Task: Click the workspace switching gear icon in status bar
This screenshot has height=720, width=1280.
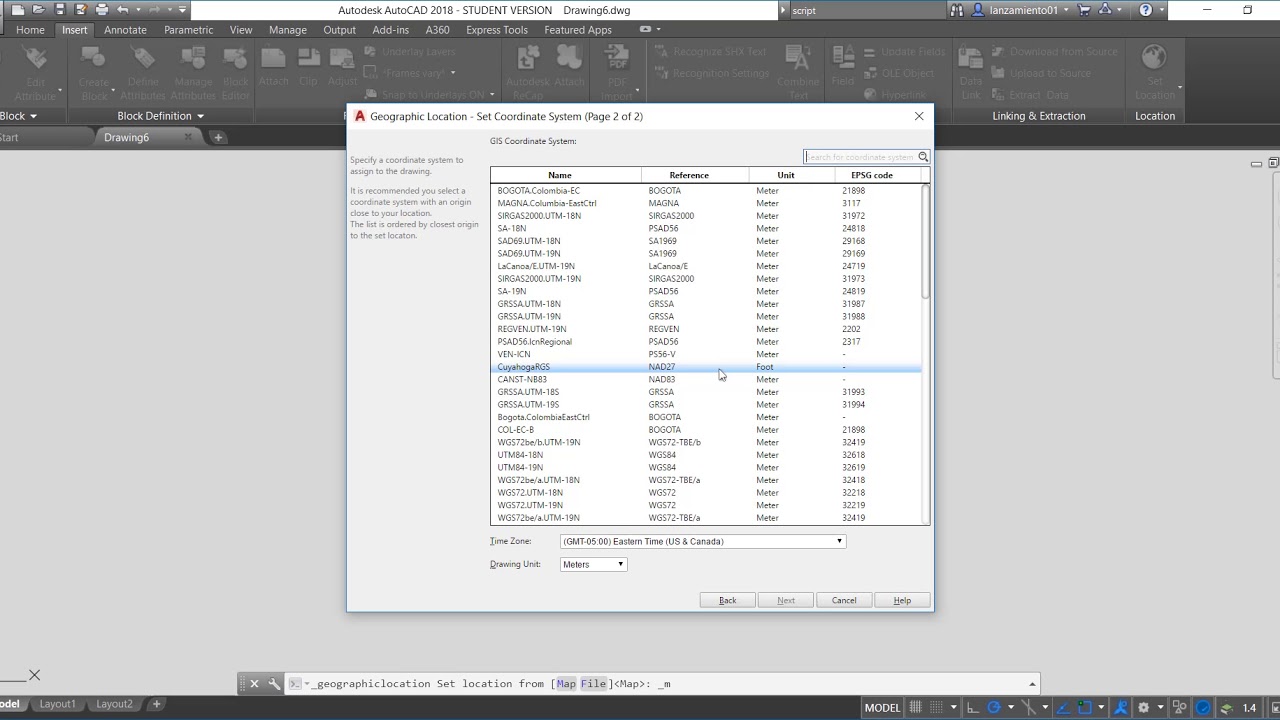Action: click(x=1144, y=708)
